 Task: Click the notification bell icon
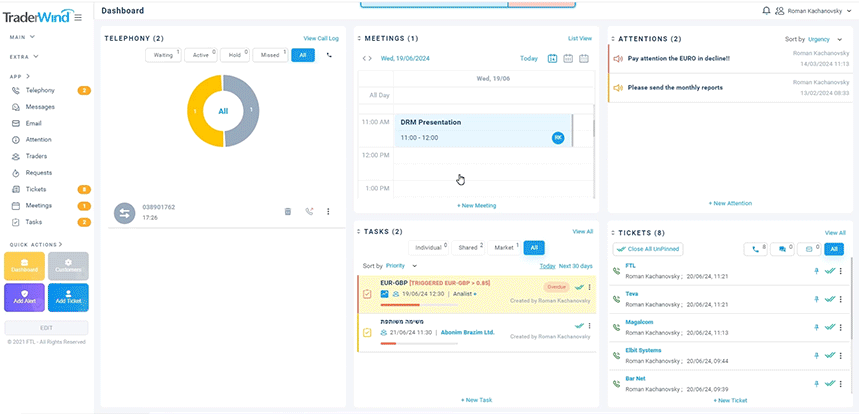click(x=766, y=11)
